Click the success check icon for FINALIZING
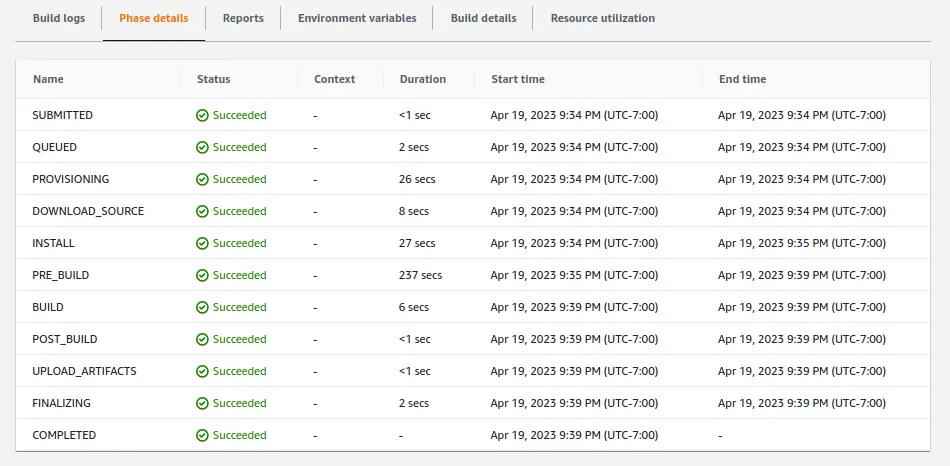This screenshot has width=950, height=466. pyautogui.click(x=202, y=404)
